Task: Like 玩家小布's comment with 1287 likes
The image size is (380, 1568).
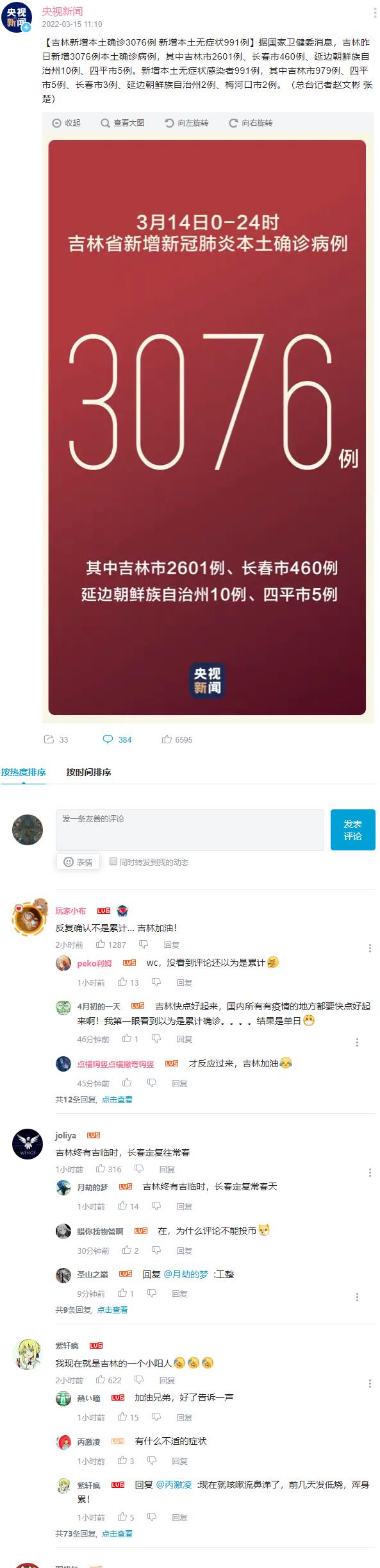Action: coord(101,944)
